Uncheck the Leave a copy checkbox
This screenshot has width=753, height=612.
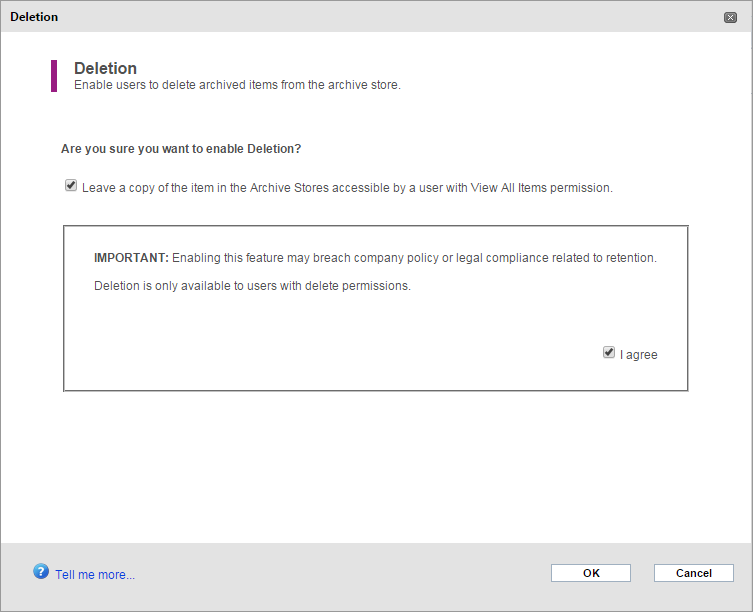[71, 185]
